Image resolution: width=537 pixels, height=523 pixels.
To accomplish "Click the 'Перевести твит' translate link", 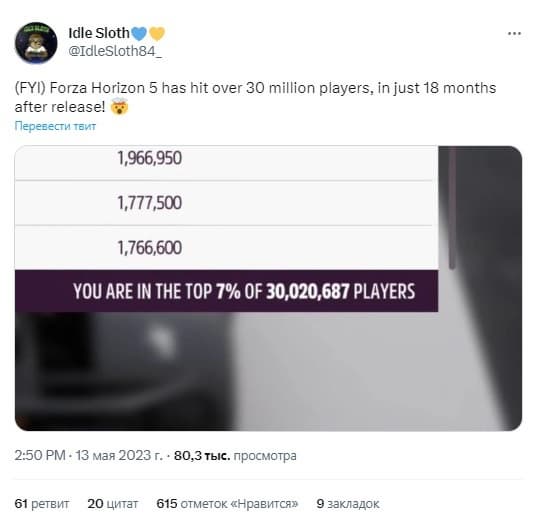I will click(55, 126).
